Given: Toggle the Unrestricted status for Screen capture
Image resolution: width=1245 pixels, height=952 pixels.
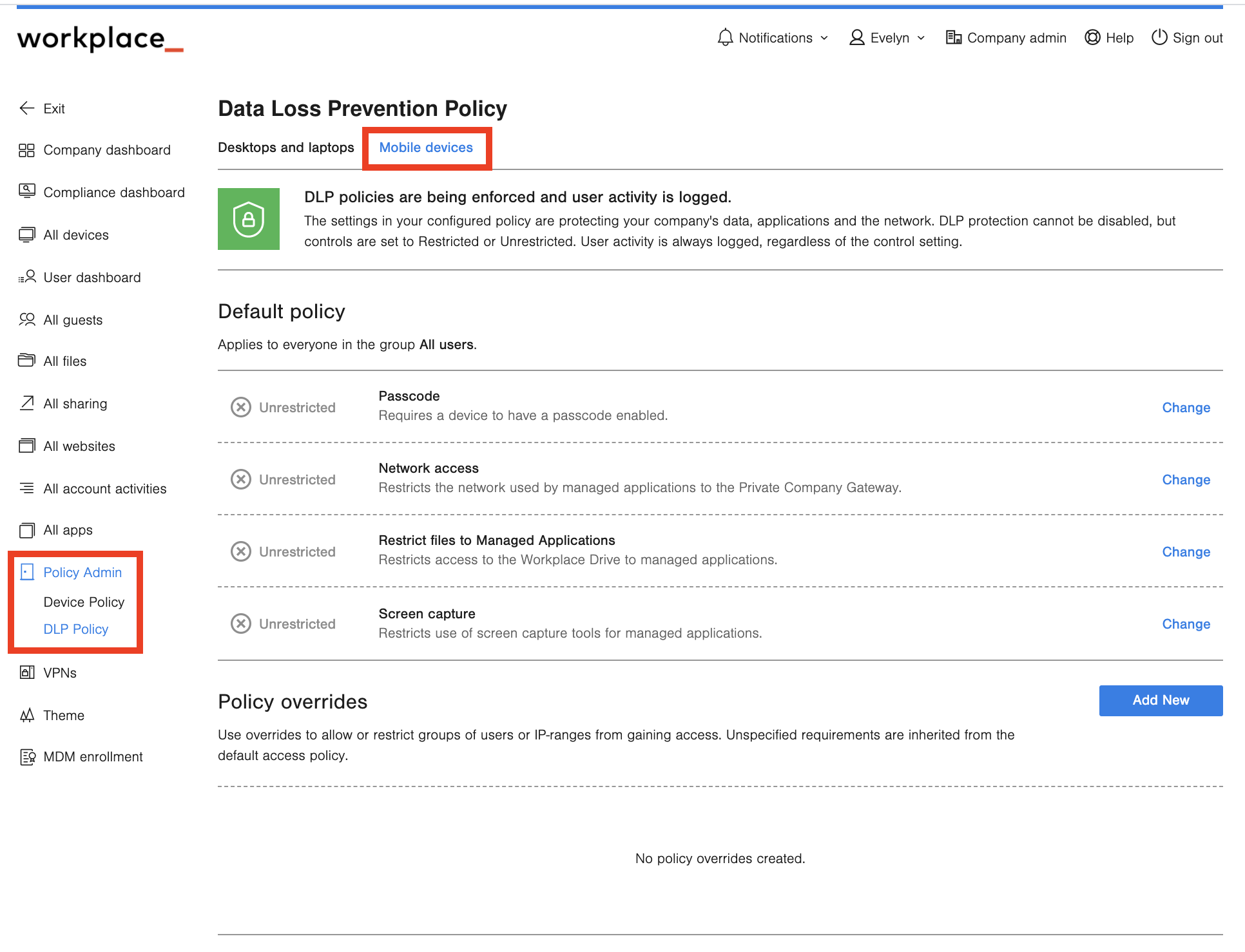Looking at the screenshot, I should [240, 624].
